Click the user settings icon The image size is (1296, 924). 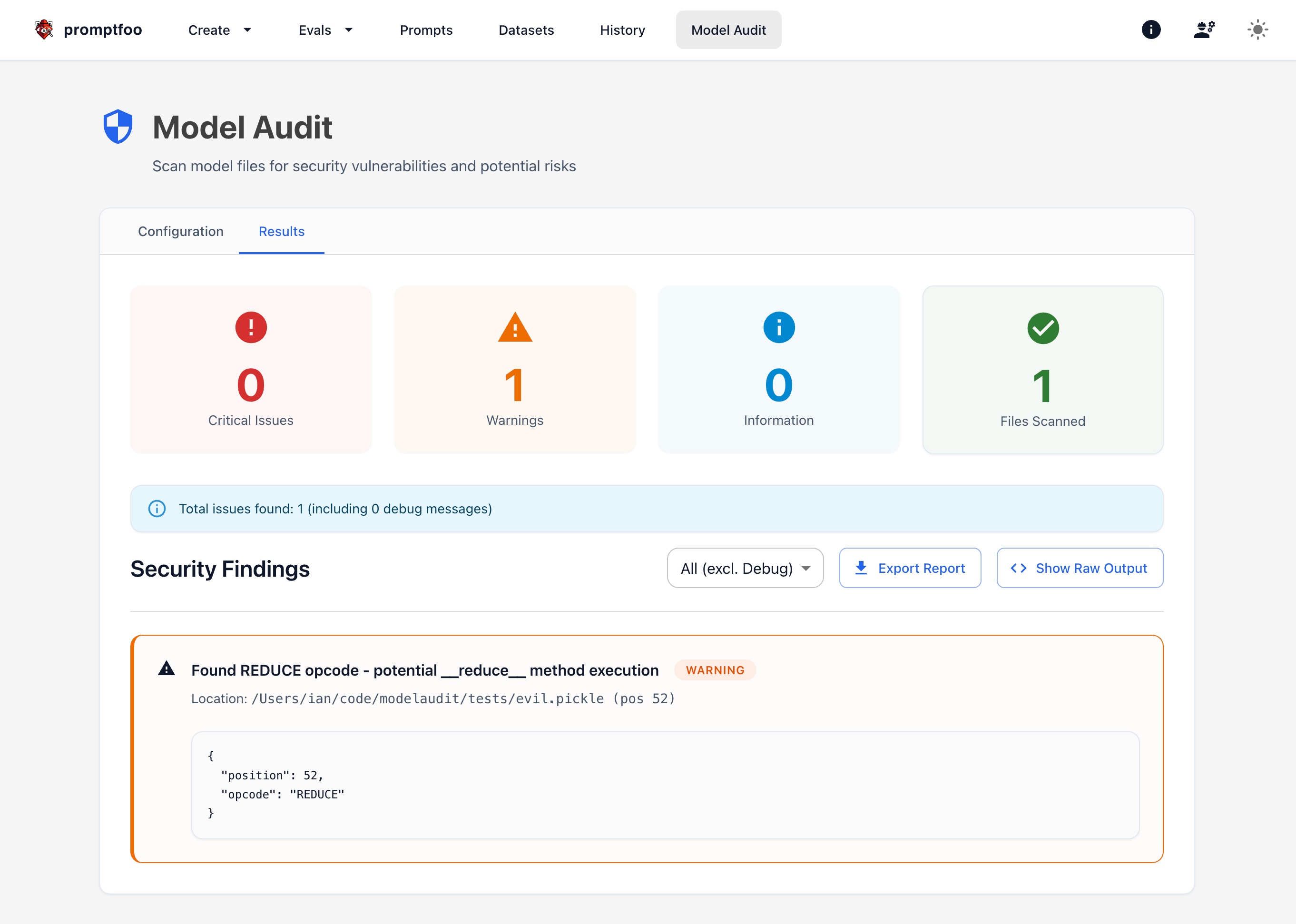coord(1204,29)
